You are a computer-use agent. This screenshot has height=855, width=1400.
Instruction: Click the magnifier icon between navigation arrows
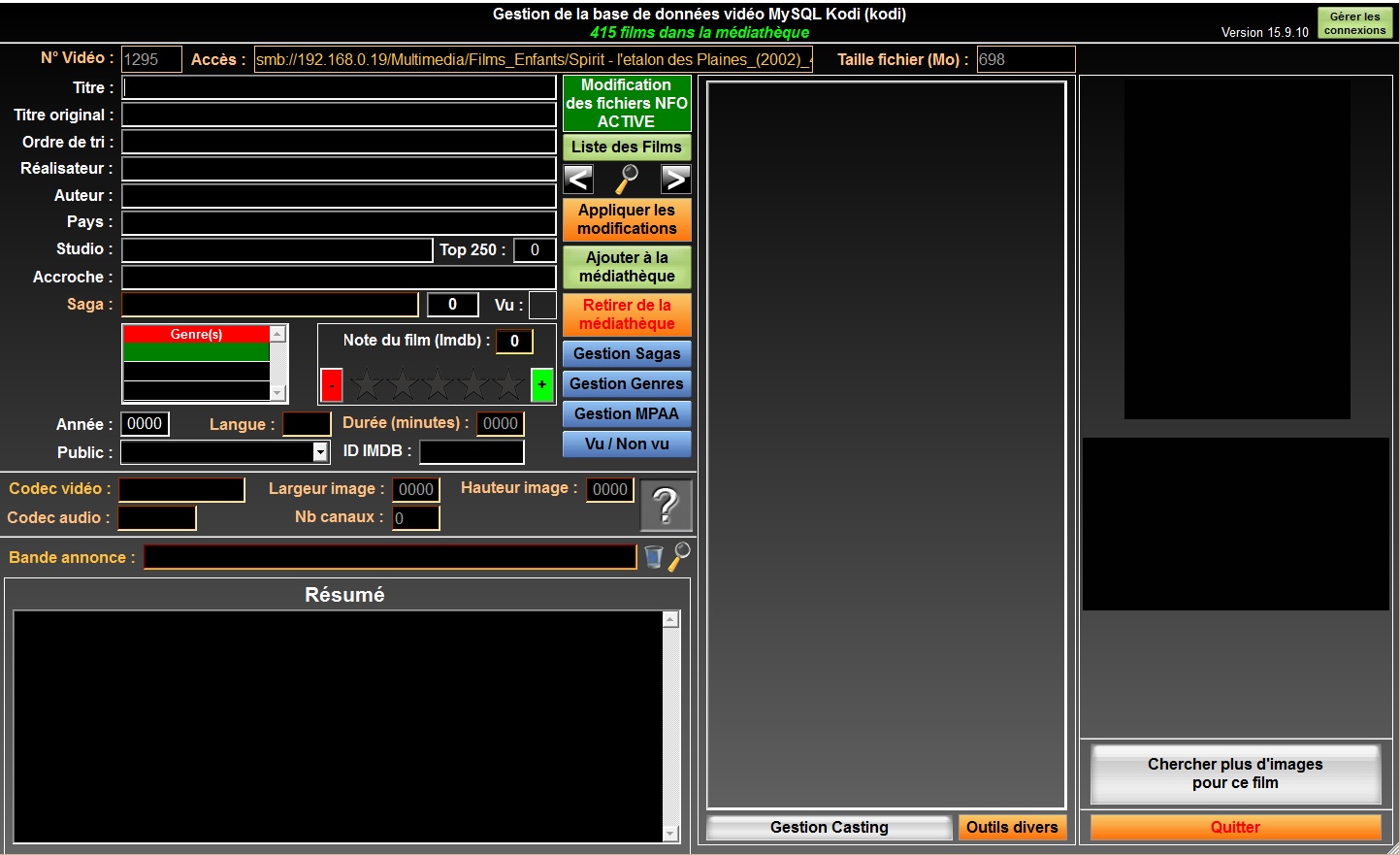click(628, 179)
